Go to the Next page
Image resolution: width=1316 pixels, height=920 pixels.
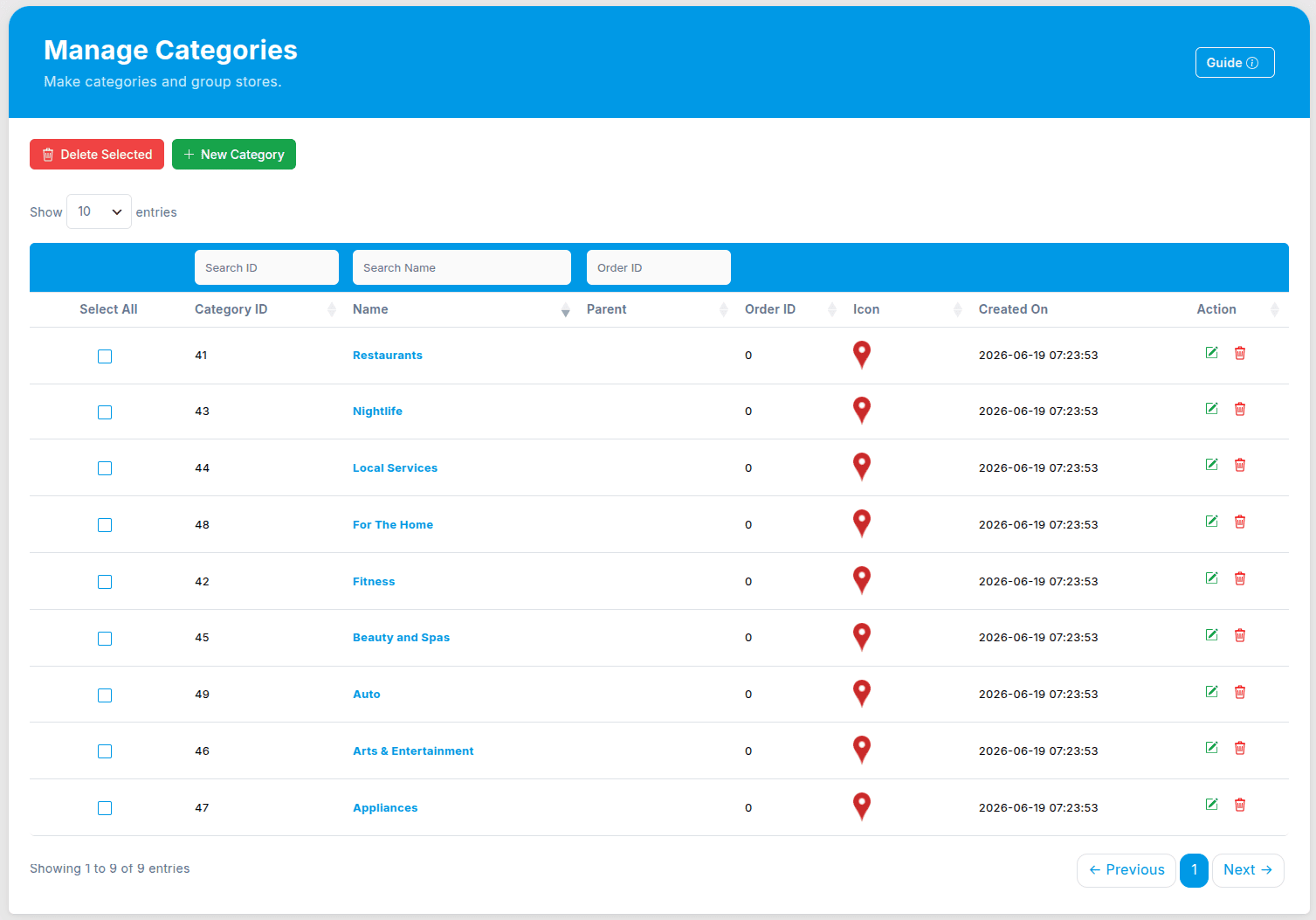point(1248,870)
